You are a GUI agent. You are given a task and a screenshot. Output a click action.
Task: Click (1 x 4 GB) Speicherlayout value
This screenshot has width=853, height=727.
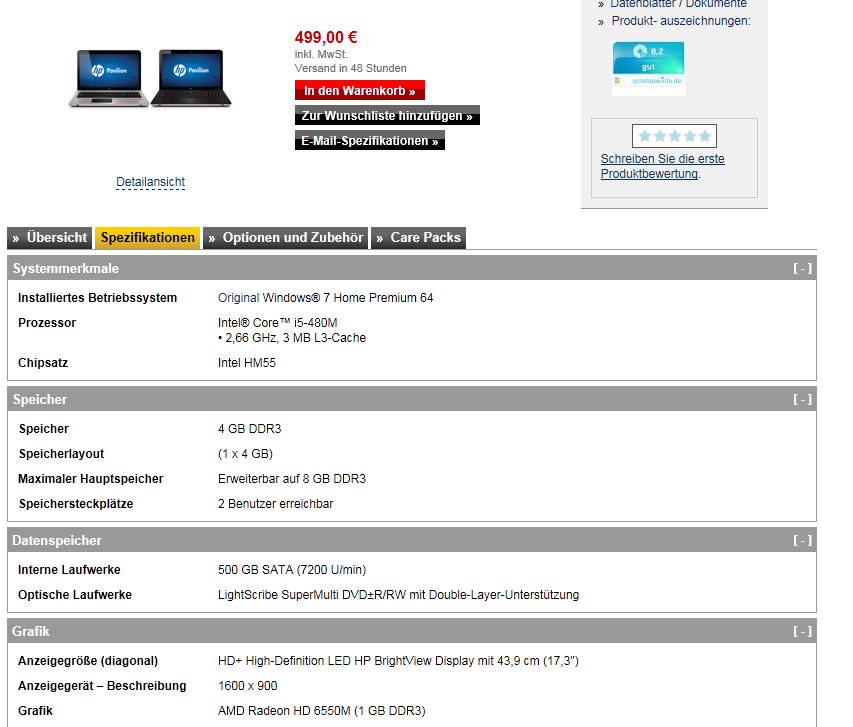[245, 454]
